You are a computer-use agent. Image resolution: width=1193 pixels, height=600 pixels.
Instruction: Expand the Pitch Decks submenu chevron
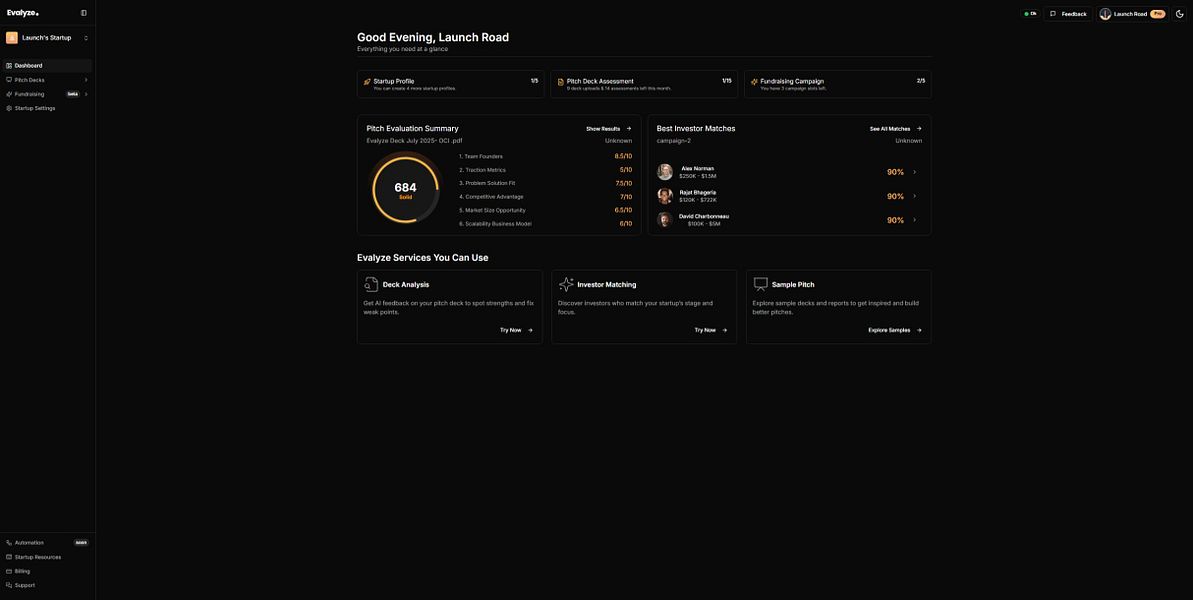[x=86, y=80]
